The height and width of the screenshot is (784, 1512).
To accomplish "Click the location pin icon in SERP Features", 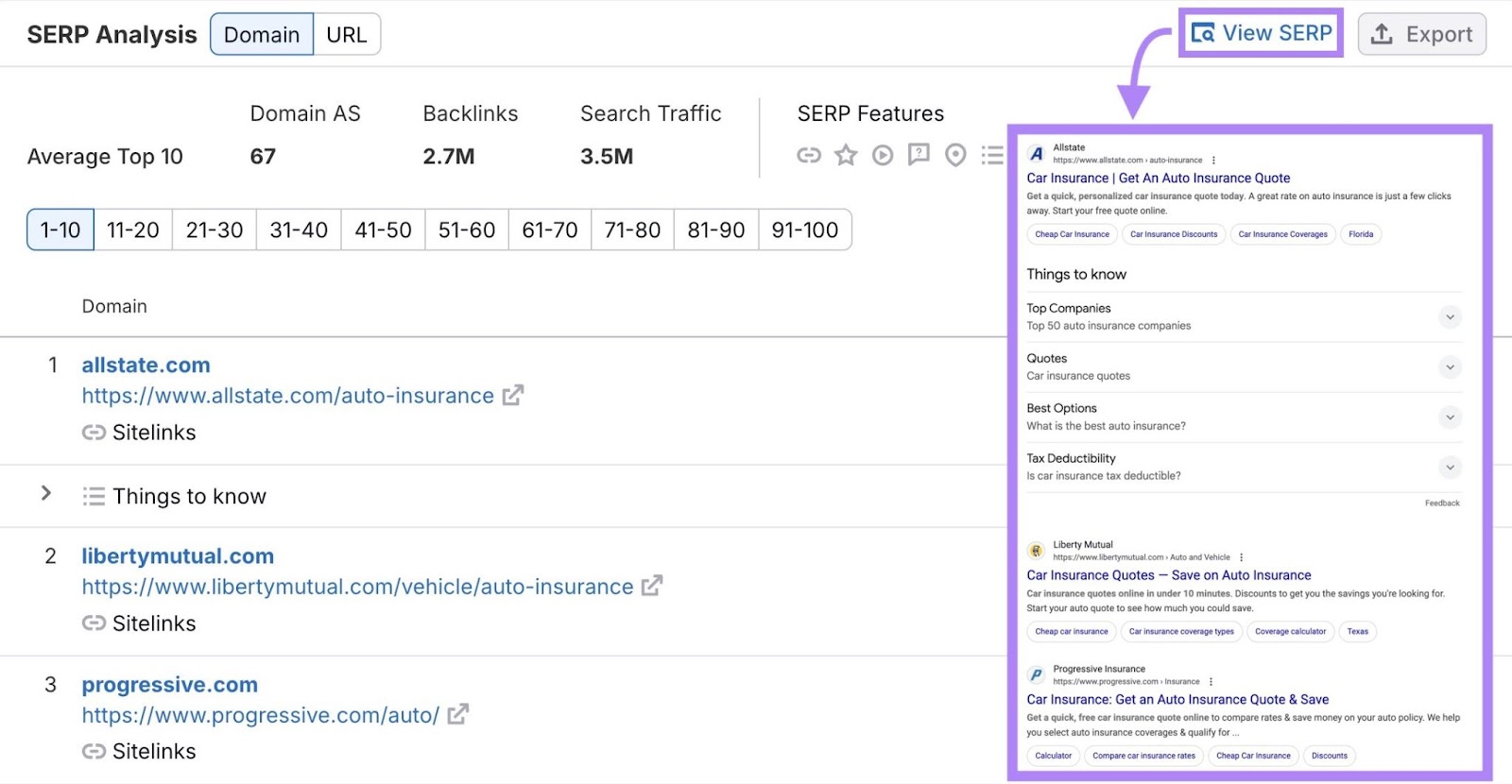I will (x=955, y=155).
